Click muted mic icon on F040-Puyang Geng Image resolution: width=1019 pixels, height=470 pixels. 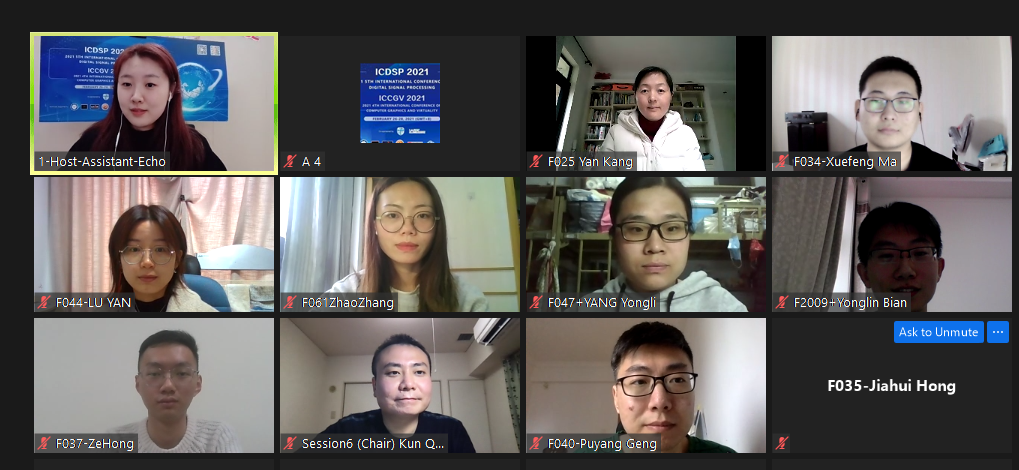coord(536,444)
